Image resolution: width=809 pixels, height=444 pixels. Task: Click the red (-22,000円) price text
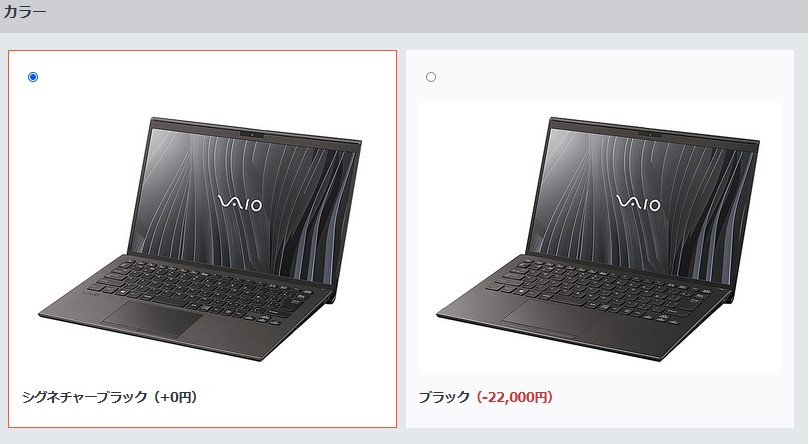coord(514,397)
